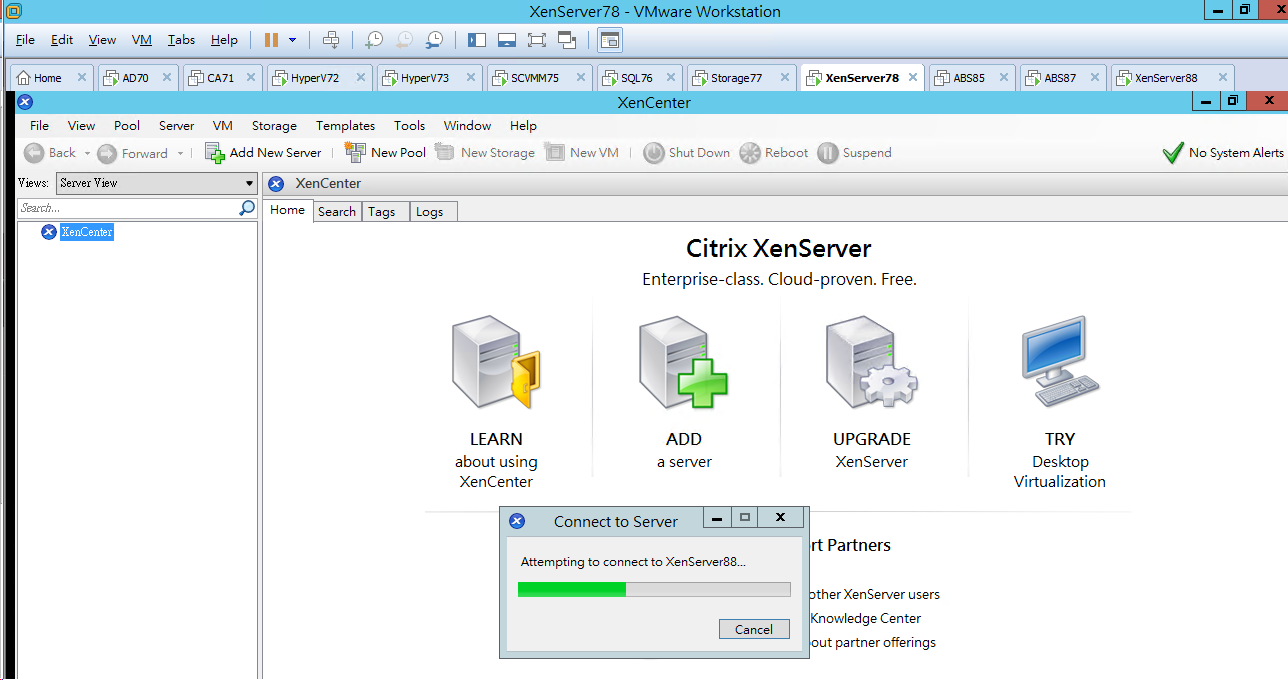Click Shut Down toolbar button
Screen dimensions: 1288x680
(687, 152)
